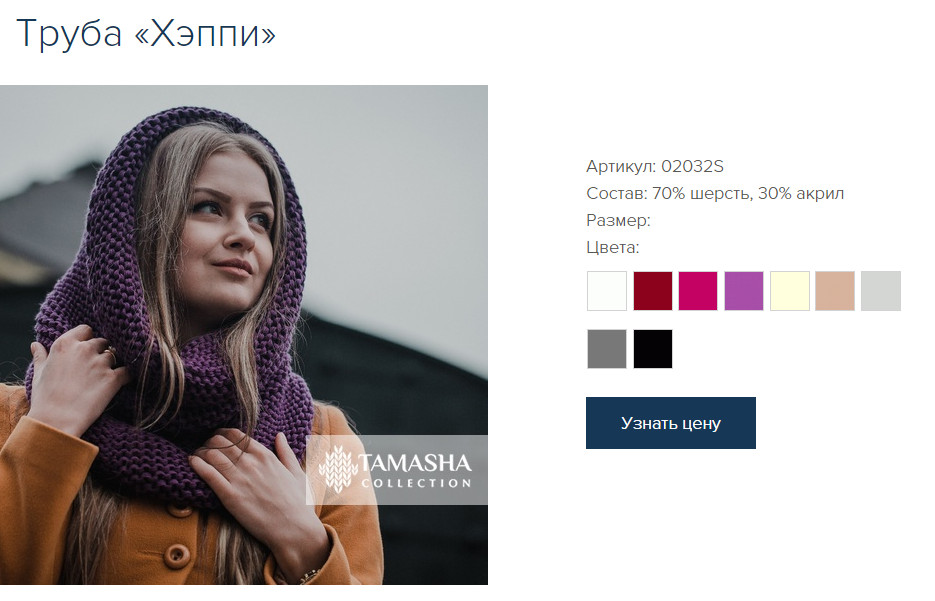Click the orange coat button in photo
935x601 pixels.
178,554
